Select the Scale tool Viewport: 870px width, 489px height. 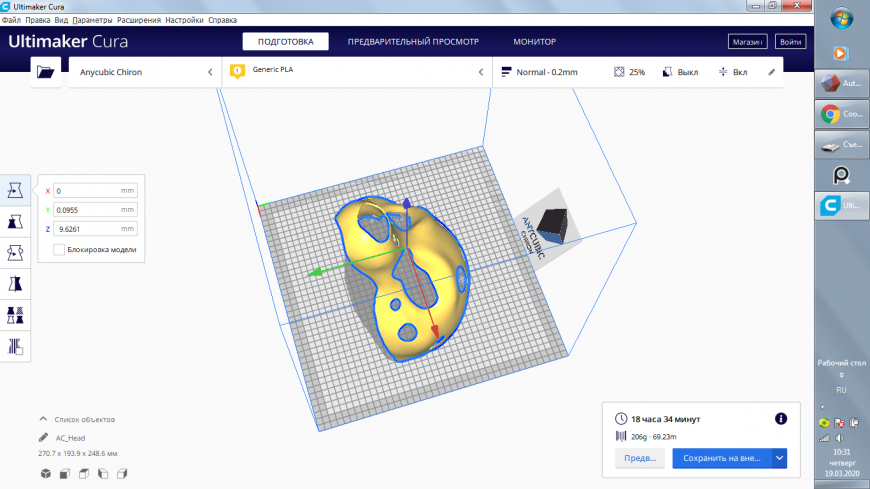point(15,222)
